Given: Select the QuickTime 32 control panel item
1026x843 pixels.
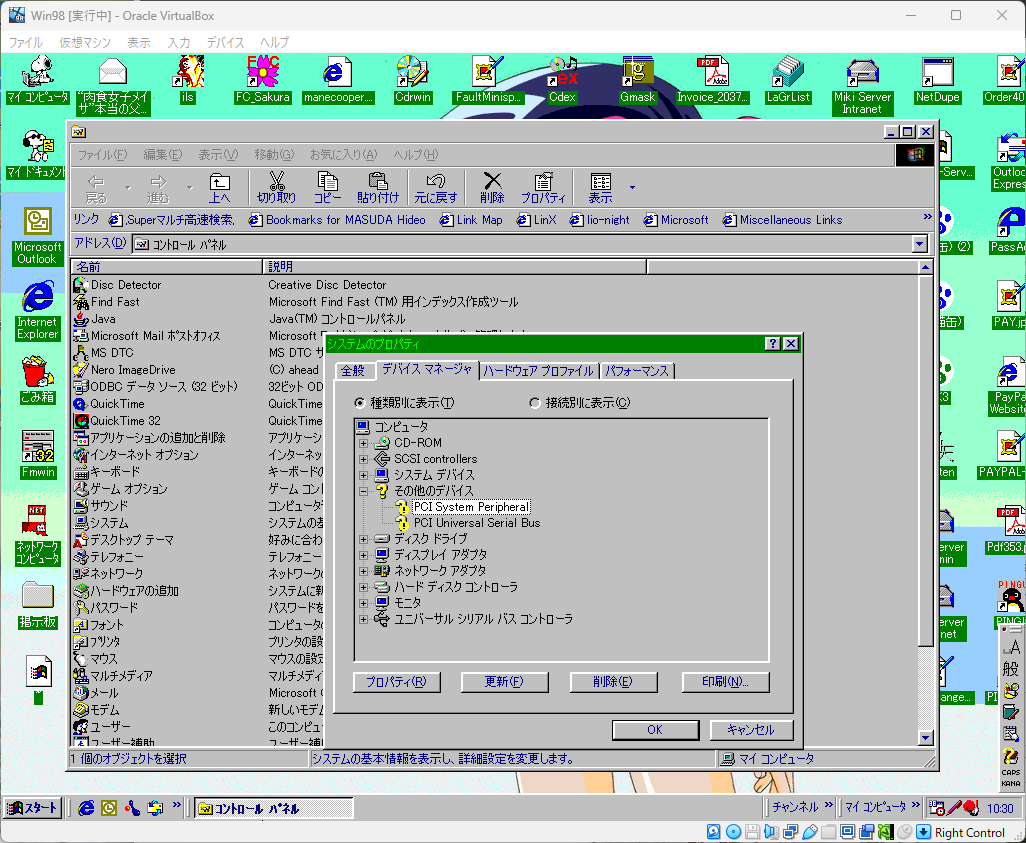Looking at the screenshot, I should [125, 421].
